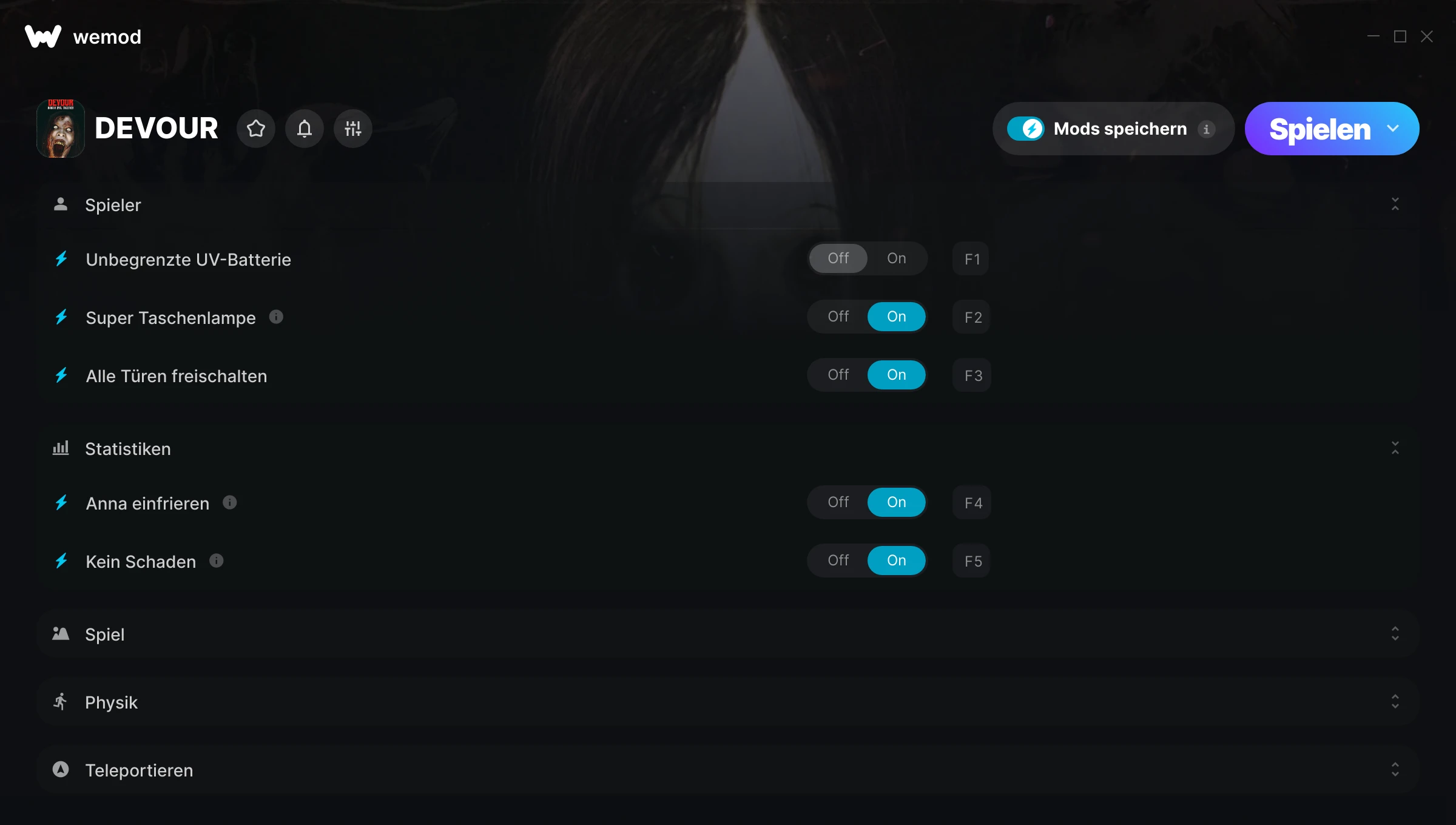Toggle the Mods speichern switch
The width and height of the screenshot is (1456, 825).
coord(1026,129)
